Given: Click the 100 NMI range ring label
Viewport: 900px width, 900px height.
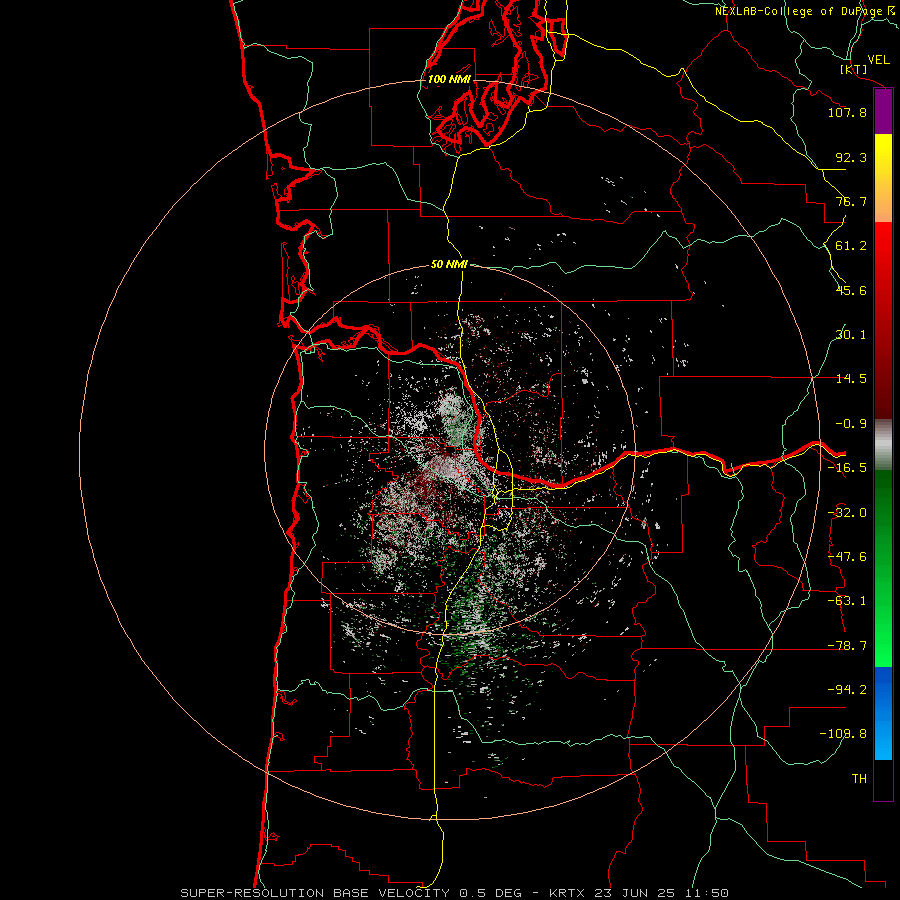Looking at the screenshot, I should coord(449,79).
